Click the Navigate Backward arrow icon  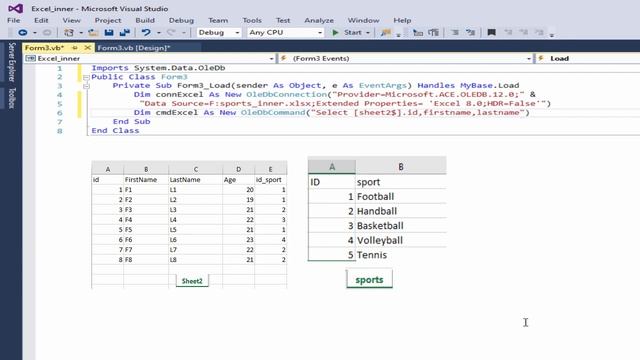pos(22,33)
